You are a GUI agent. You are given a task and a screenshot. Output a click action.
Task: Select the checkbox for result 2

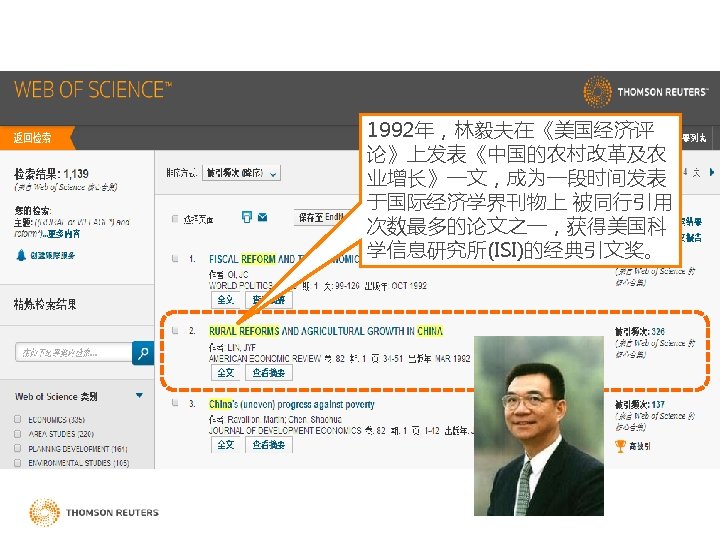tap(175, 331)
